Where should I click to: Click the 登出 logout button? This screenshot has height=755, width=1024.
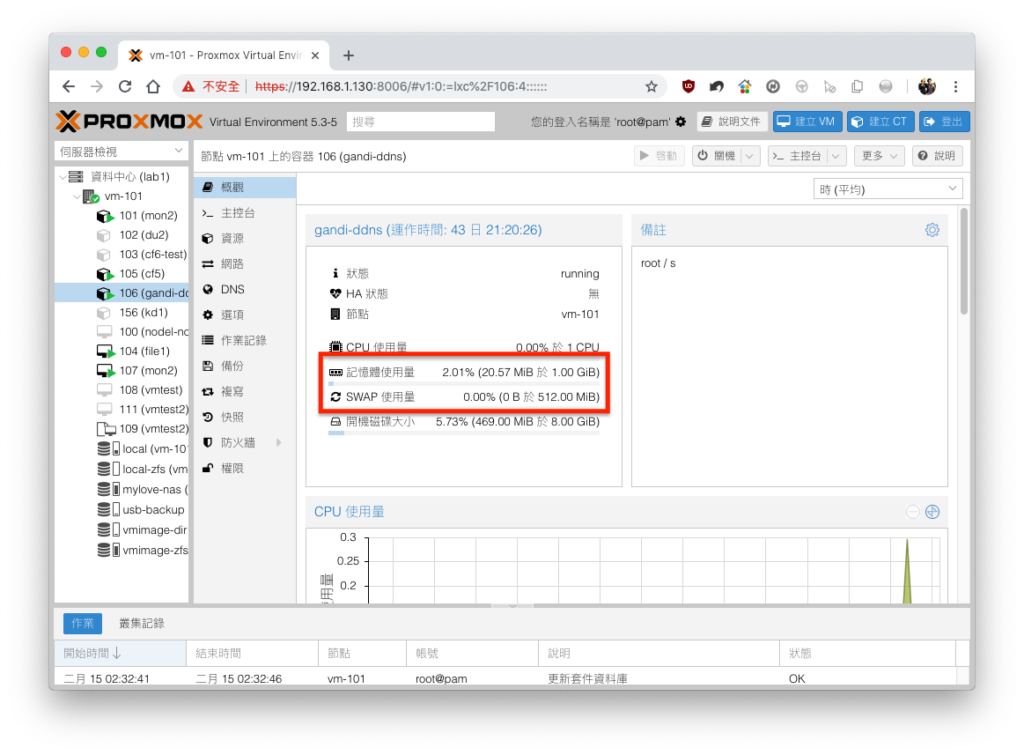tap(944, 121)
